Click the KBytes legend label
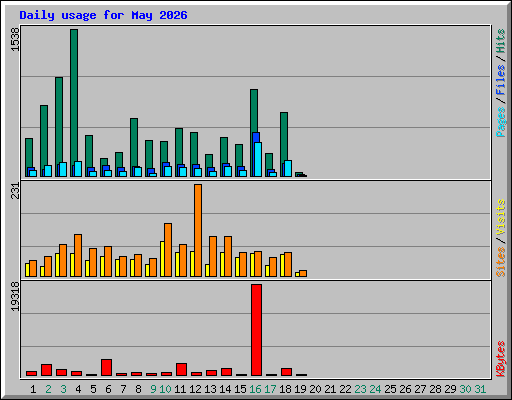512x400 pixels. pos(500,359)
